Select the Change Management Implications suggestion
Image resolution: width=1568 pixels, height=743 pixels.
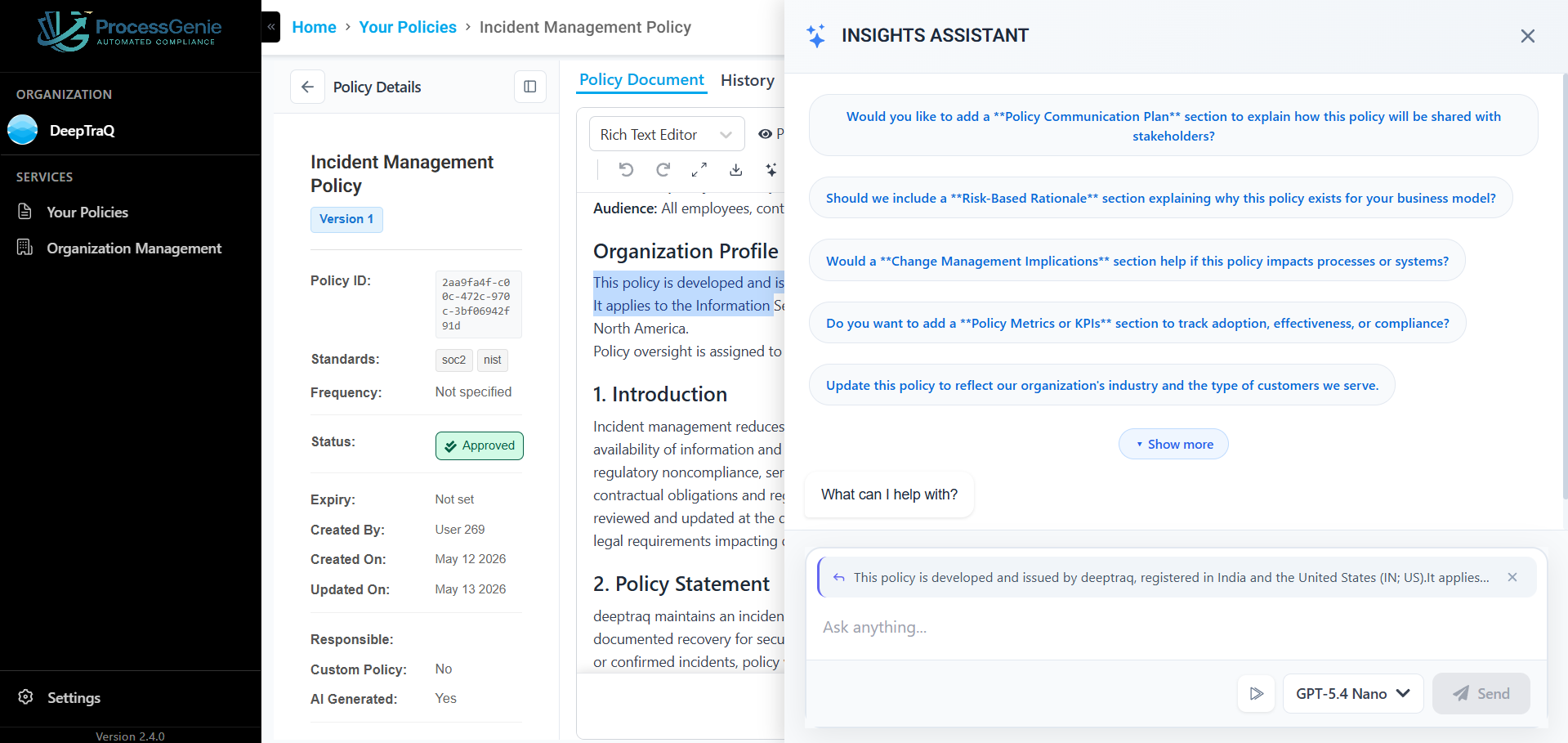tap(1137, 261)
